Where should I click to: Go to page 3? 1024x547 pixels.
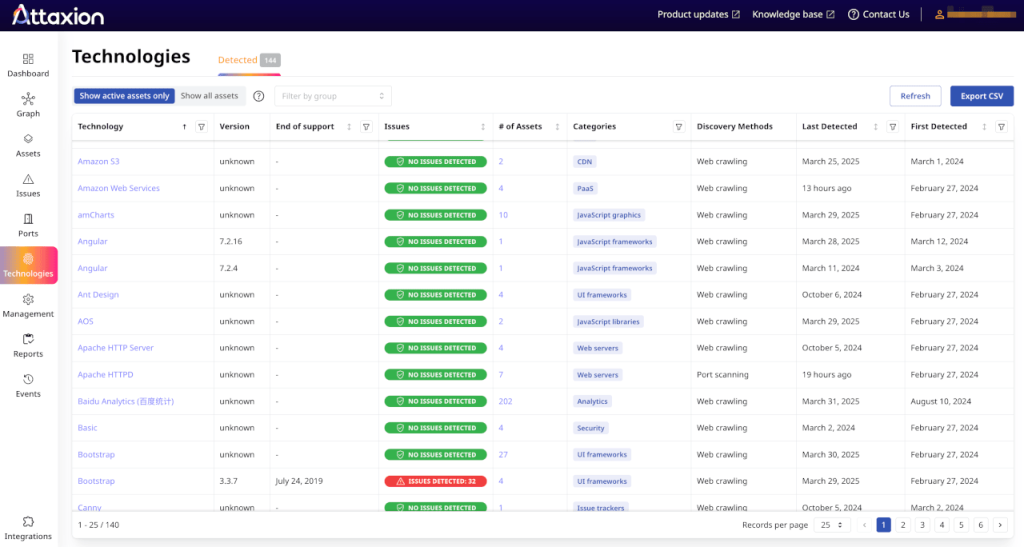(x=922, y=525)
